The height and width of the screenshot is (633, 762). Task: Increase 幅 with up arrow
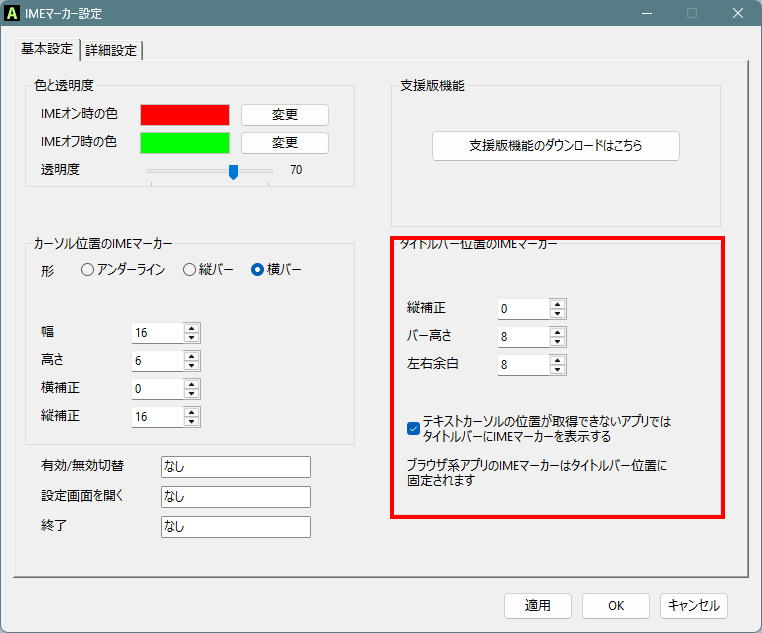191,328
